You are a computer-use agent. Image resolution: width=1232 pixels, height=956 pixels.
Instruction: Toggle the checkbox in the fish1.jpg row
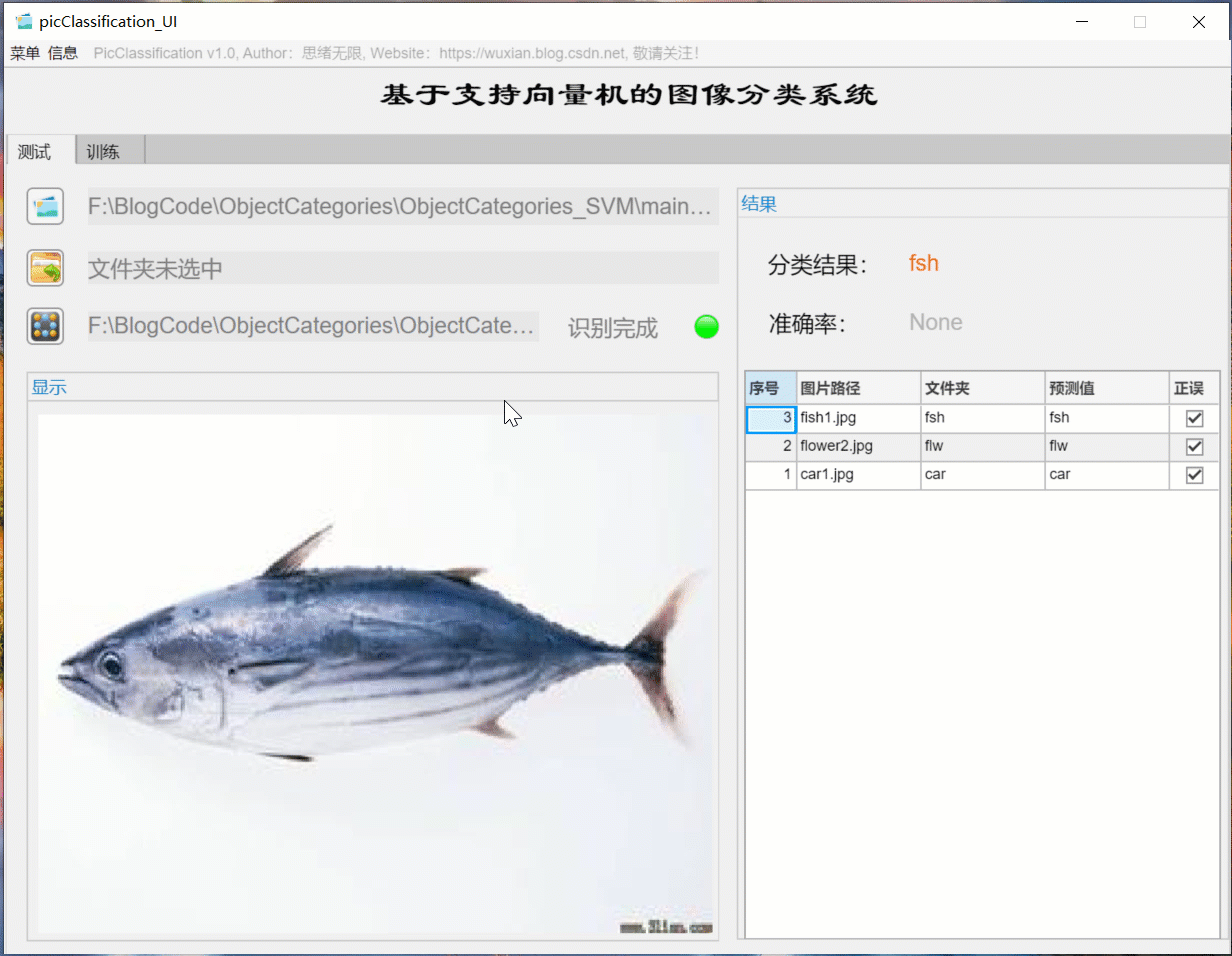[x=1194, y=418]
